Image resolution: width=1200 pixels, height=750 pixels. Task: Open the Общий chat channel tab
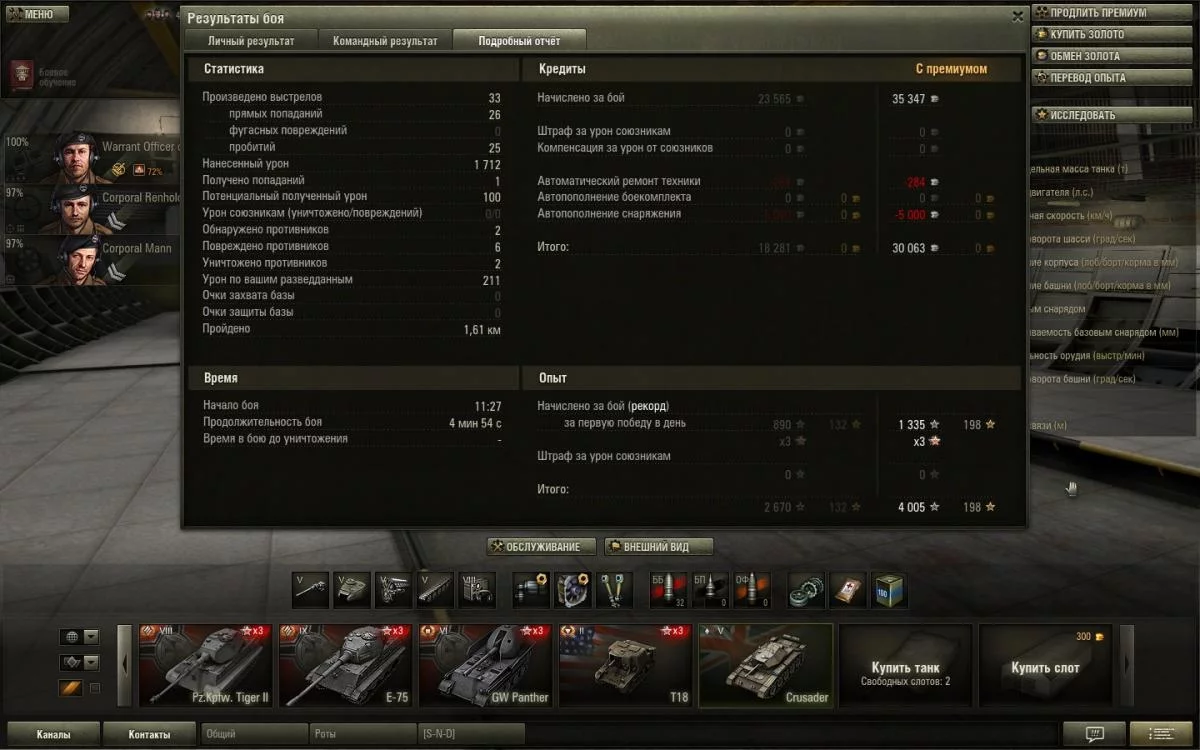(x=254, y=734)
